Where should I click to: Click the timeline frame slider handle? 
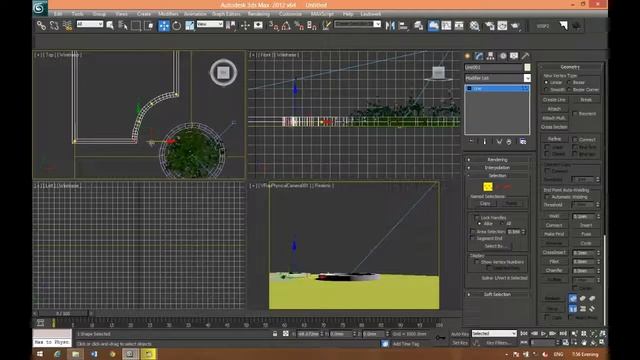62,313
